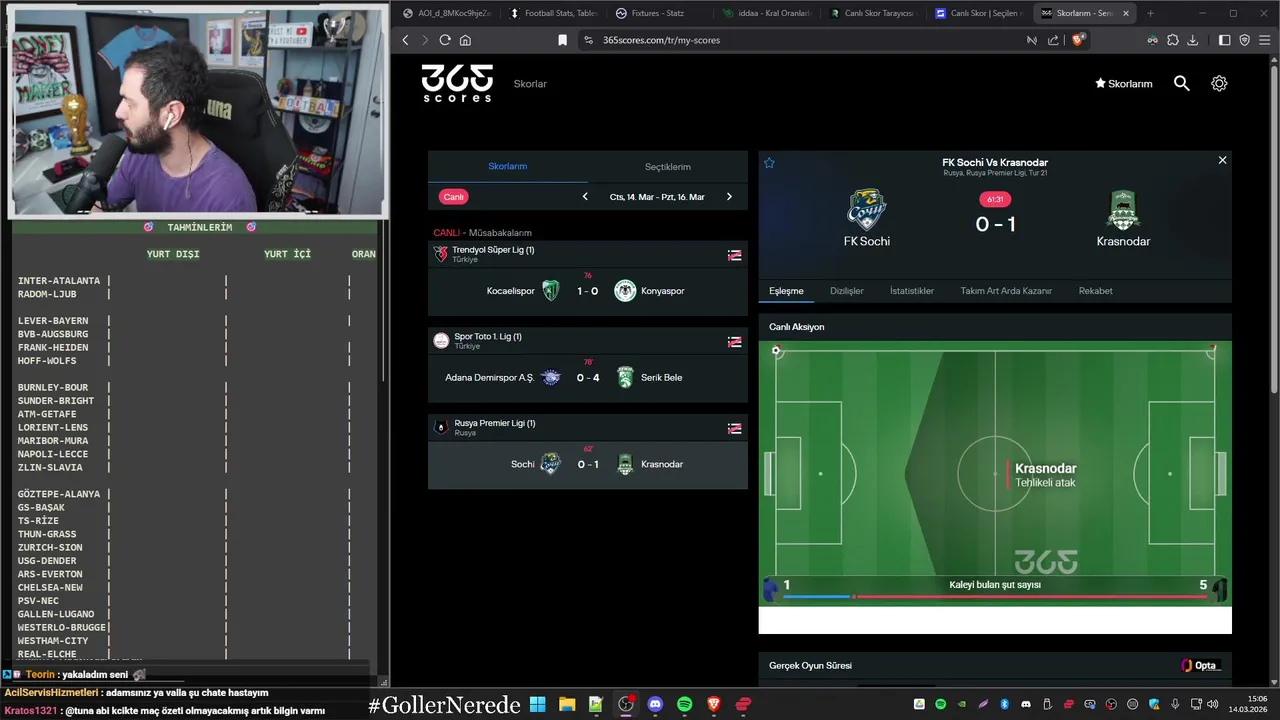This screenshot has height=720, width=1280.
Task: Go to previous date range arrow
Action: point(585,197)
